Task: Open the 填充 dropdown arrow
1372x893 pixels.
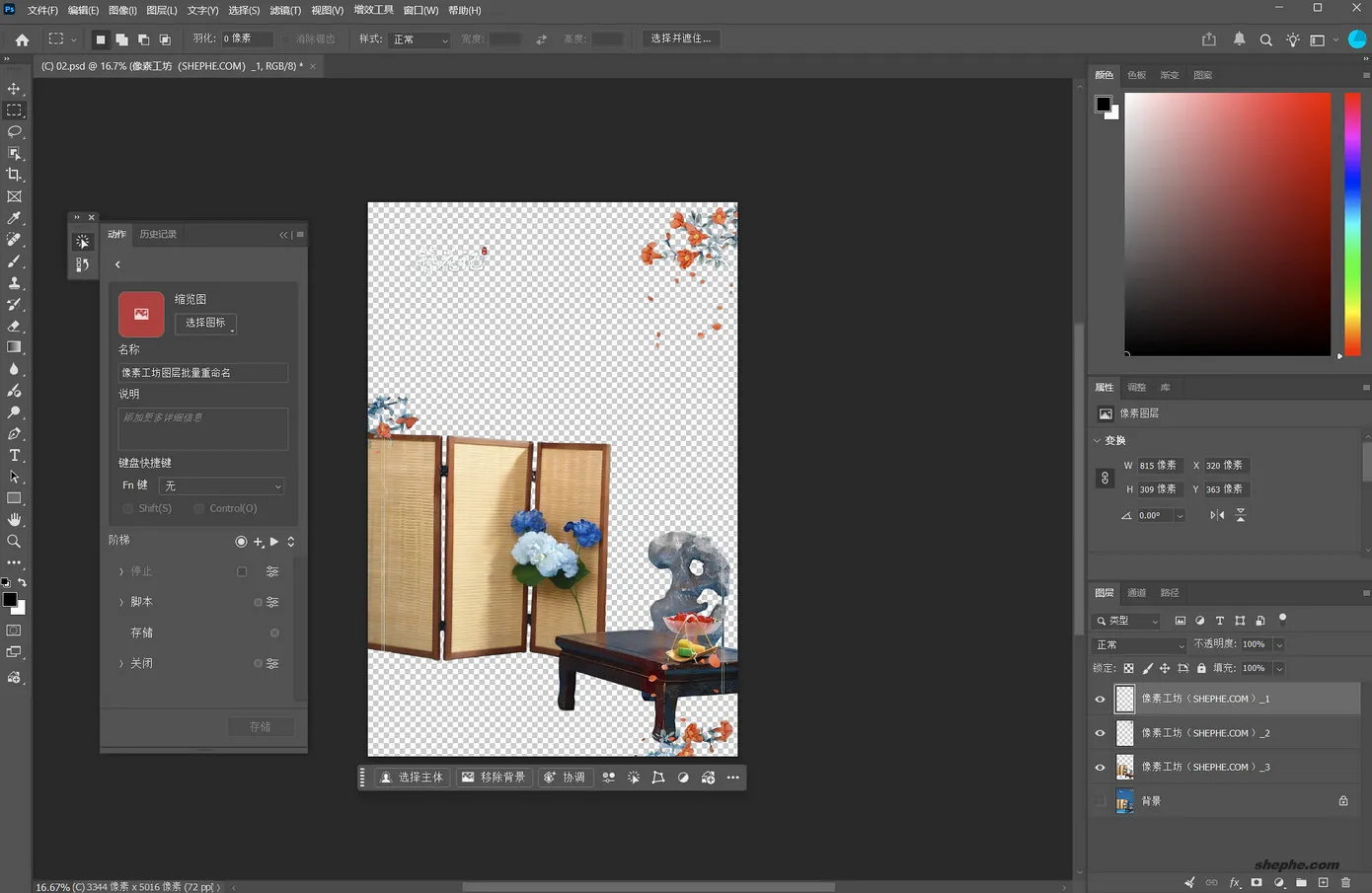Action: tap(1278, 668)
